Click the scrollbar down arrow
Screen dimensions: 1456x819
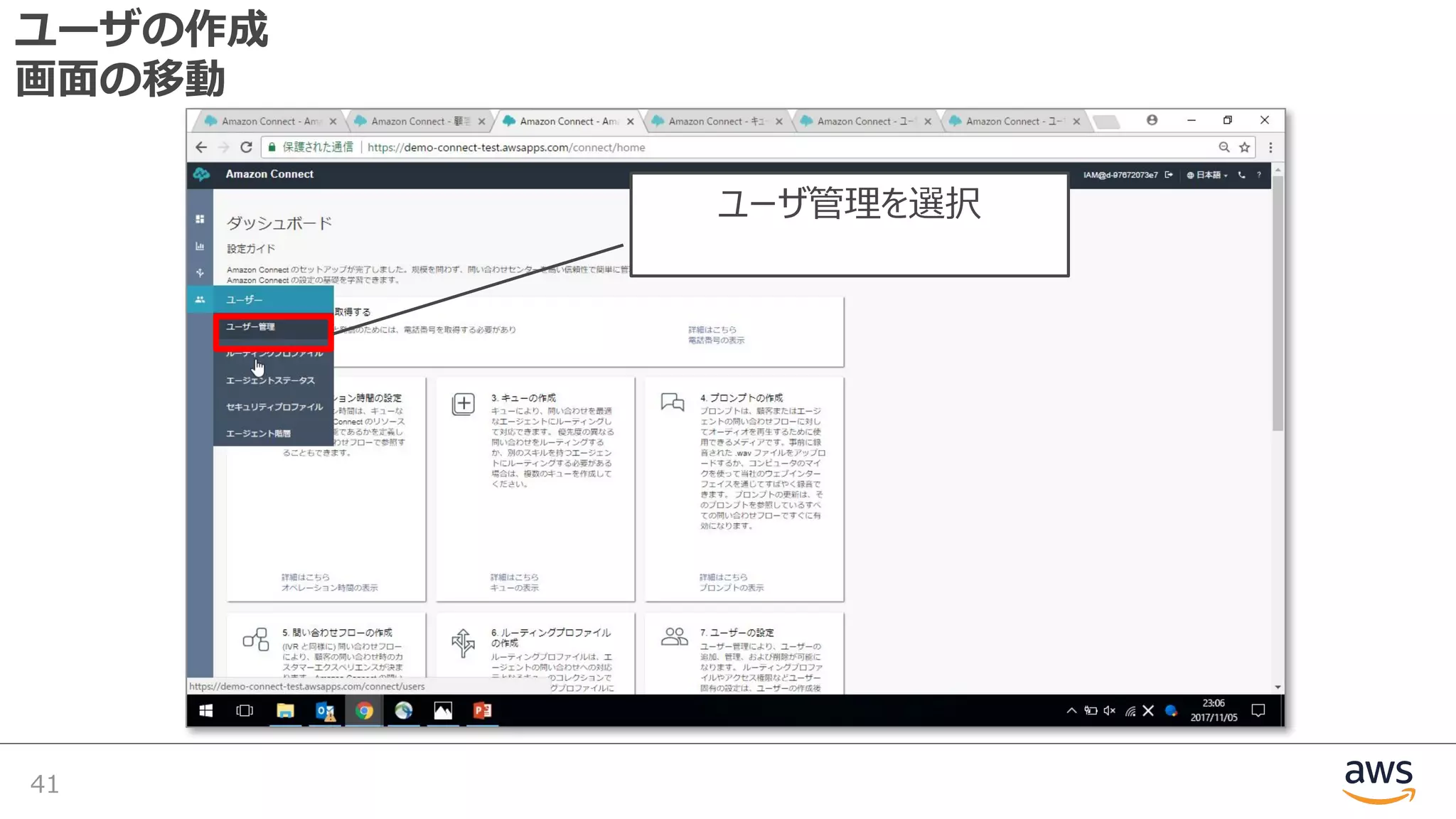[x=1278, y=687]
